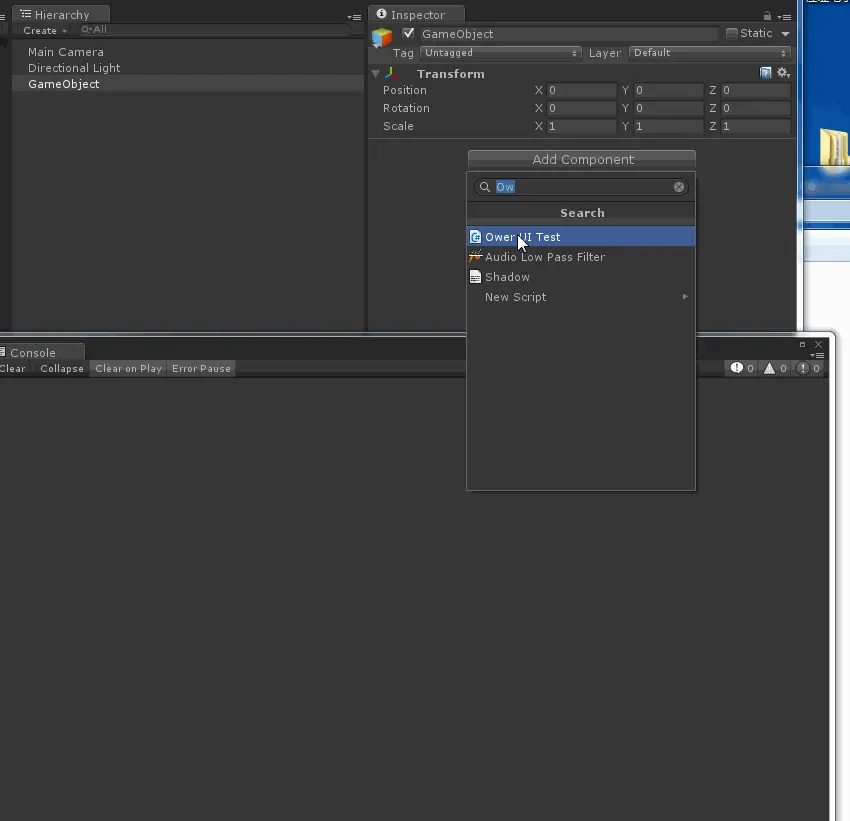850x821 pixels.
Task: Toggle Error Pause
Action: point(201,369)
